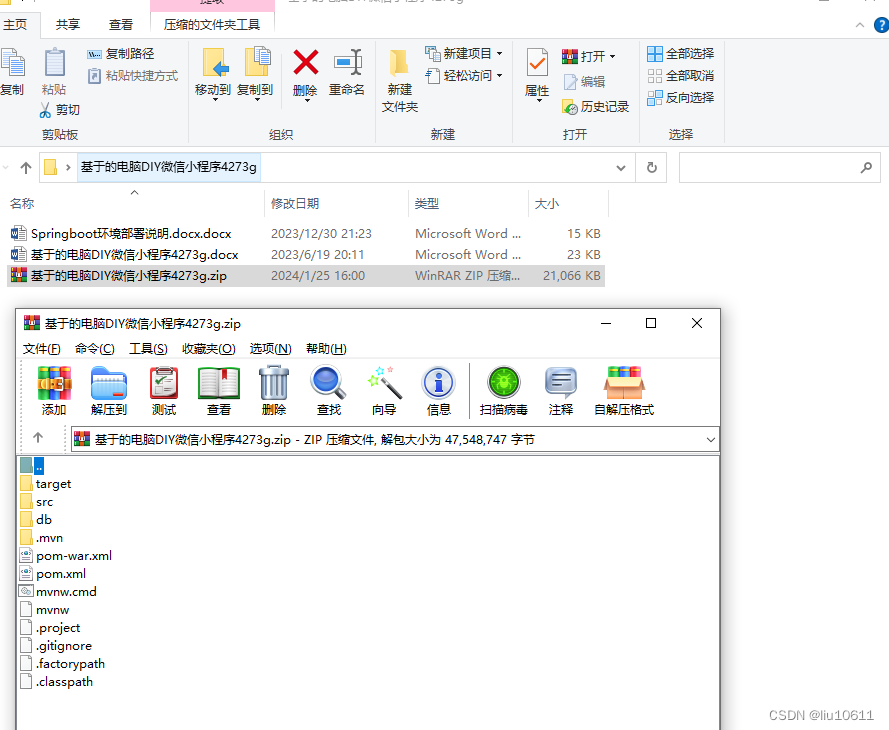Image resolution: width=889 pixels, height=730 pixels.
Task: Open WinRAR Help (帮助) menu
Action: click(326, 349)
